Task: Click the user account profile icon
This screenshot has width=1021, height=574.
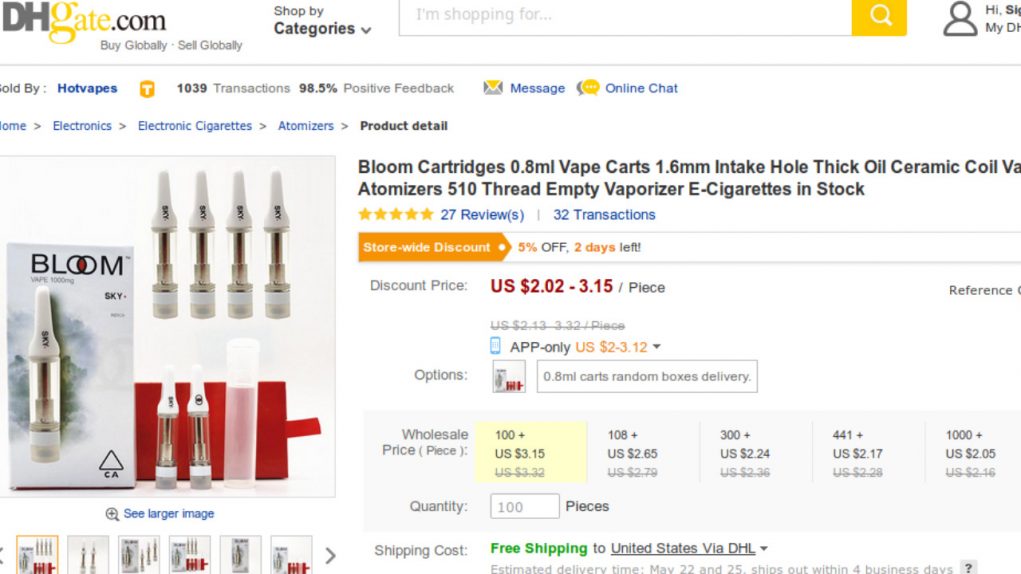Action: pos(959,19)
